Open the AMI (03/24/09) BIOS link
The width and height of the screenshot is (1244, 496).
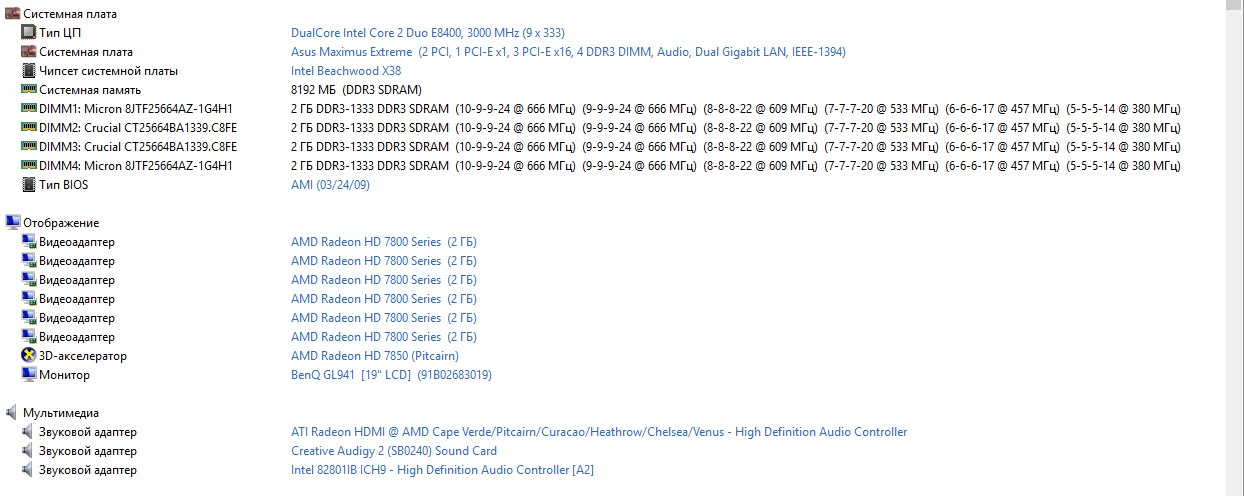(330, 185)
